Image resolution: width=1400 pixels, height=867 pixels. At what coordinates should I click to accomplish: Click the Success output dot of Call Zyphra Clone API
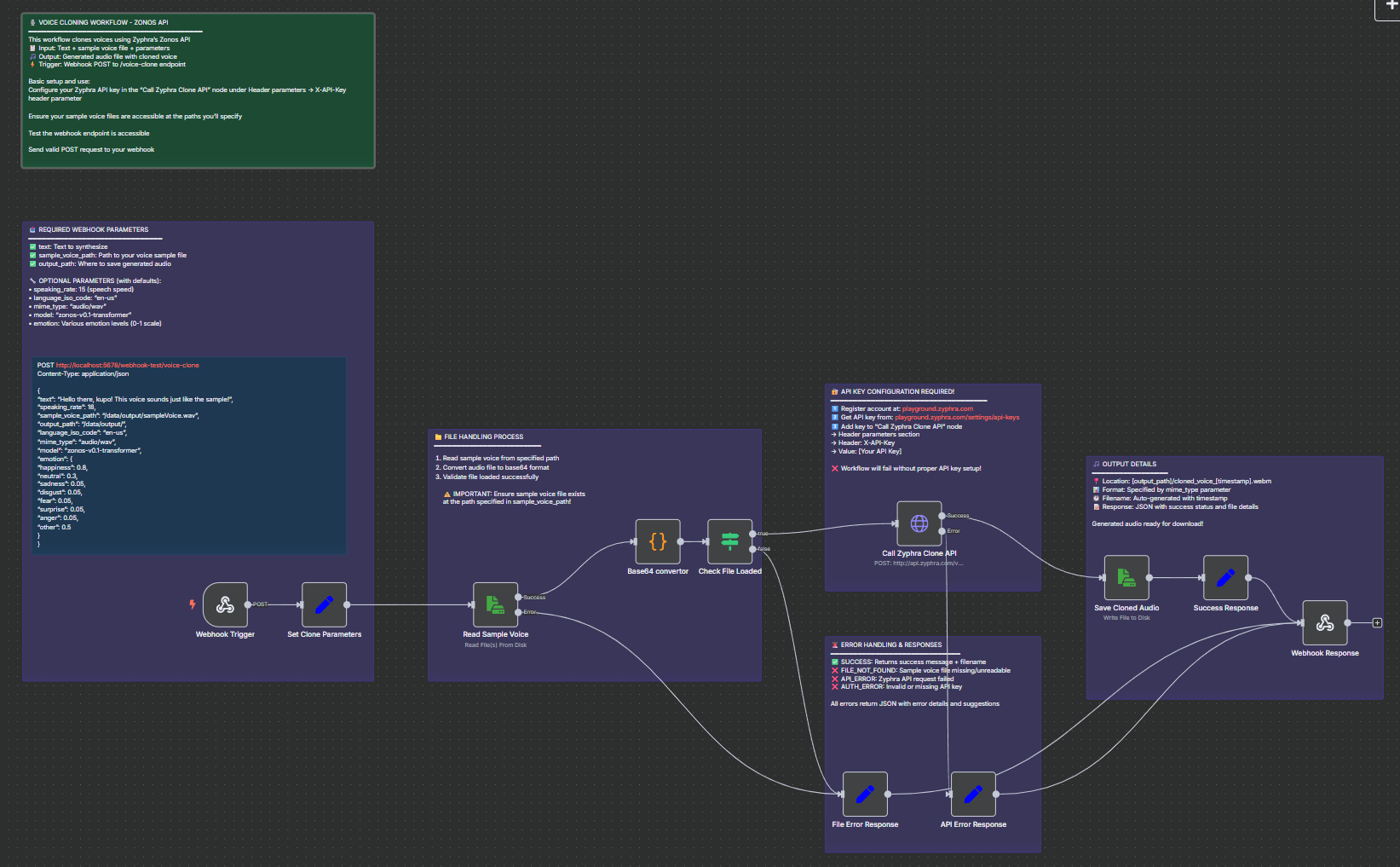[x=943, y=516]
